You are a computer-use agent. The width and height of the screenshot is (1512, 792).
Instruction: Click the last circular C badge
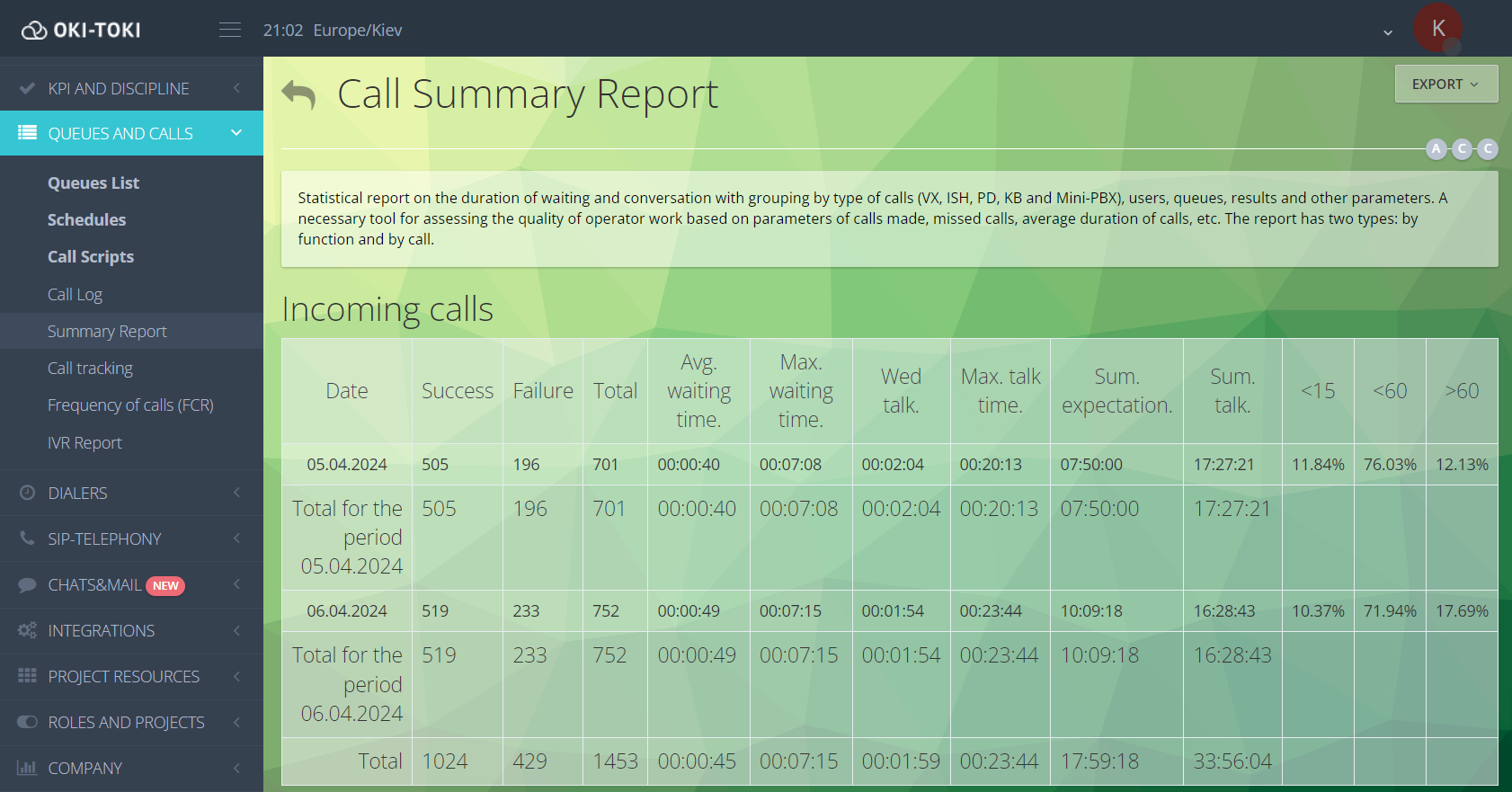[1488, 148]
